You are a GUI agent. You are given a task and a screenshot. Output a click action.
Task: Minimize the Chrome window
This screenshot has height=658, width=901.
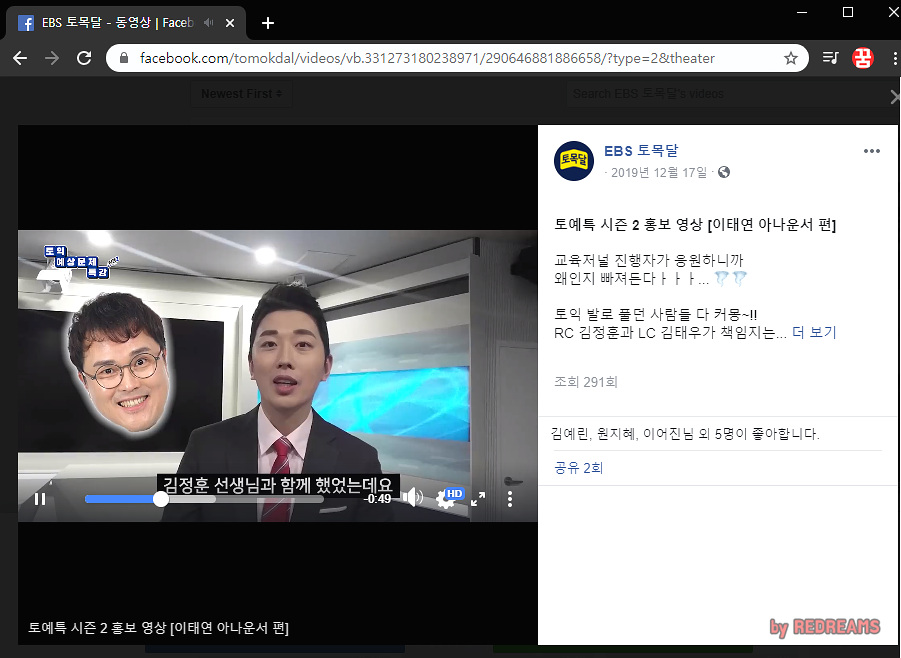point(803,11)
